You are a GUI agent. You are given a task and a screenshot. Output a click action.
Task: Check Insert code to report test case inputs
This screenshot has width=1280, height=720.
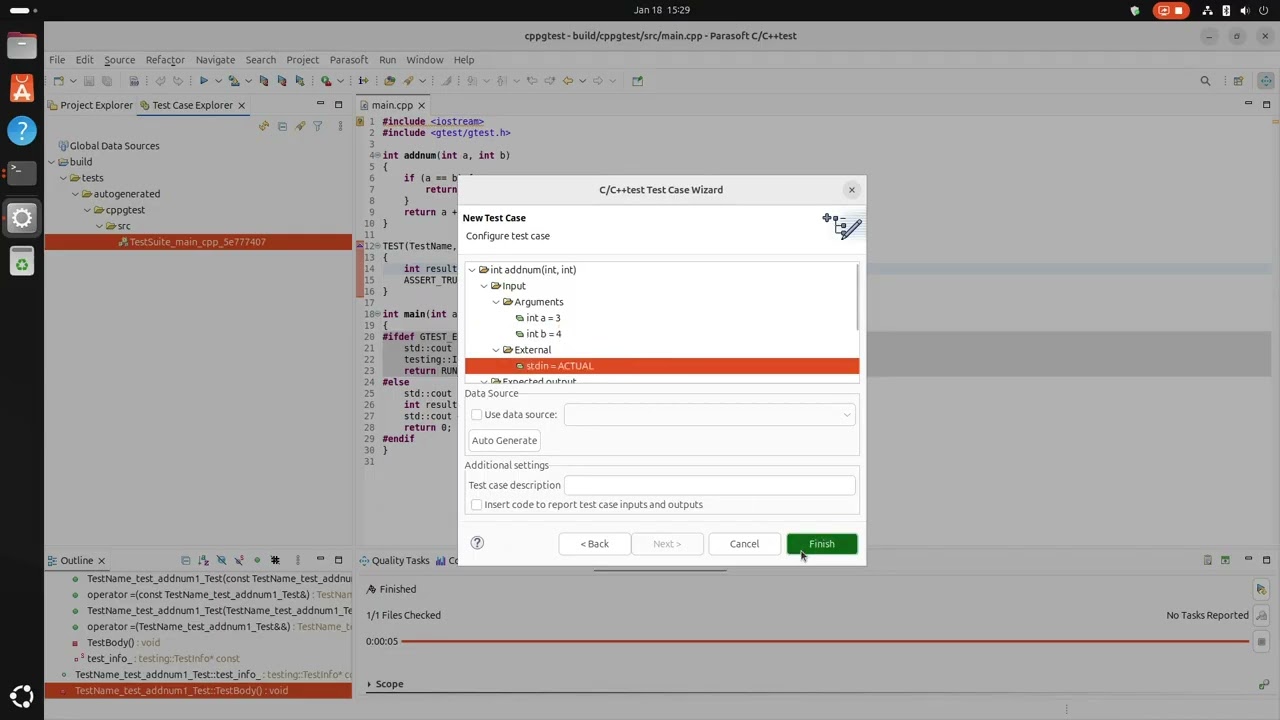(477, 505)
